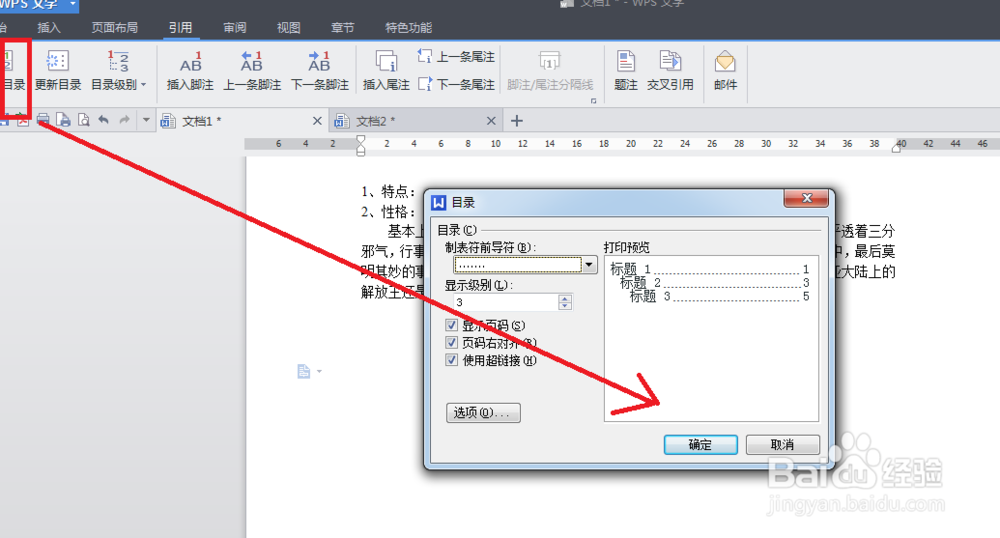1000x538 pixels.
Task: Click the paste options icon in the document
Action: point(304,371)
